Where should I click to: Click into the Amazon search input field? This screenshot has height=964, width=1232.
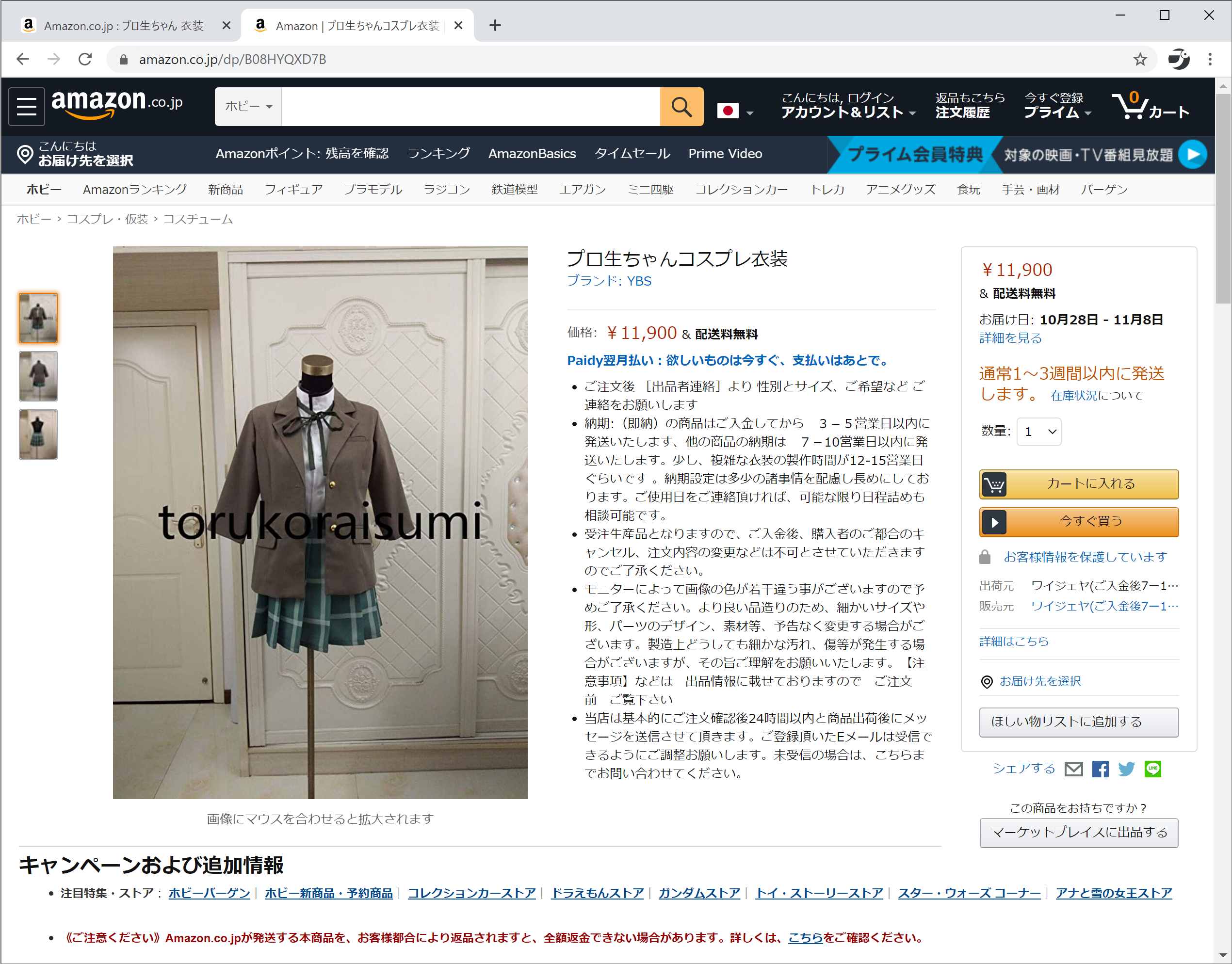pos(470,106)
